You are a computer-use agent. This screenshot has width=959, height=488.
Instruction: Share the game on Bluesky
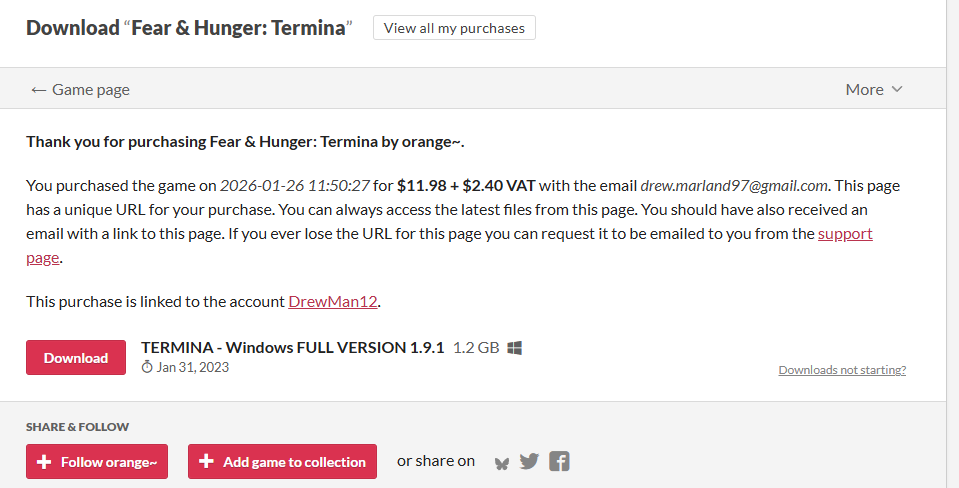tap(502, 462)
